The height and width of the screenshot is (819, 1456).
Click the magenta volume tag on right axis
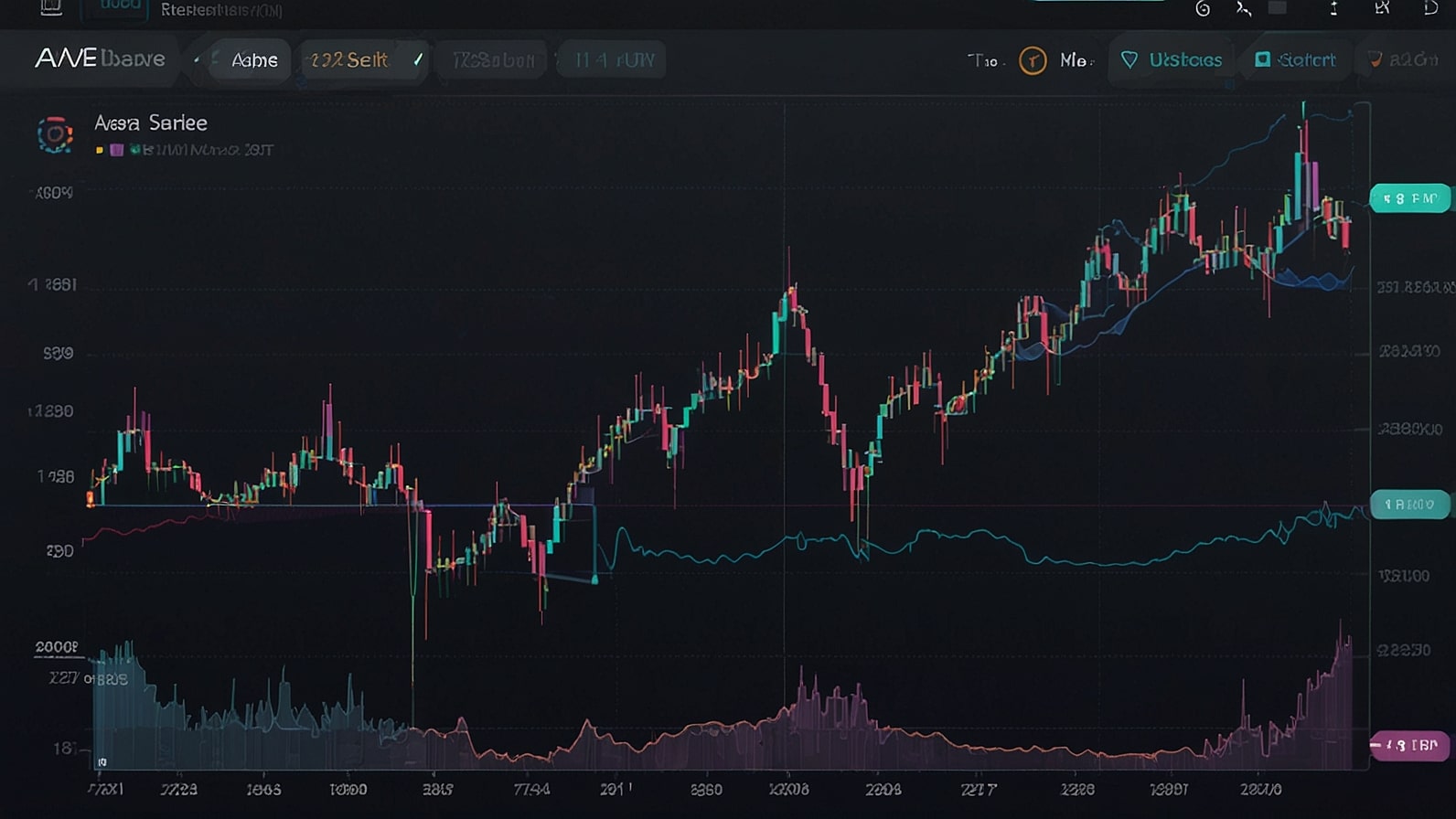coord(1409,746)
